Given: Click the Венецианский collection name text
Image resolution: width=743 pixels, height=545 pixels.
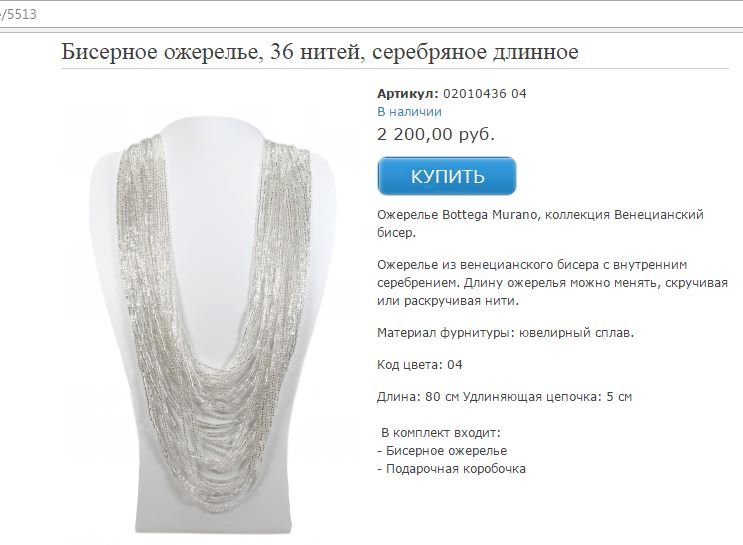Looking at the screenshot, I should (659, 215).
